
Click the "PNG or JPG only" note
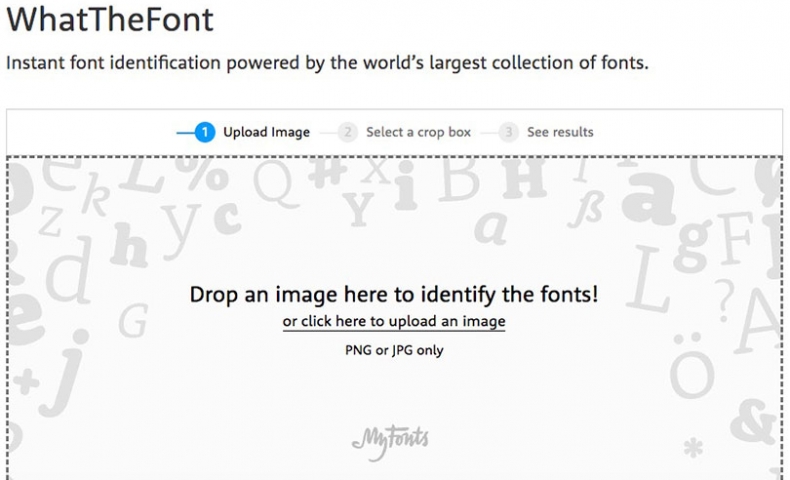point(394,351)
